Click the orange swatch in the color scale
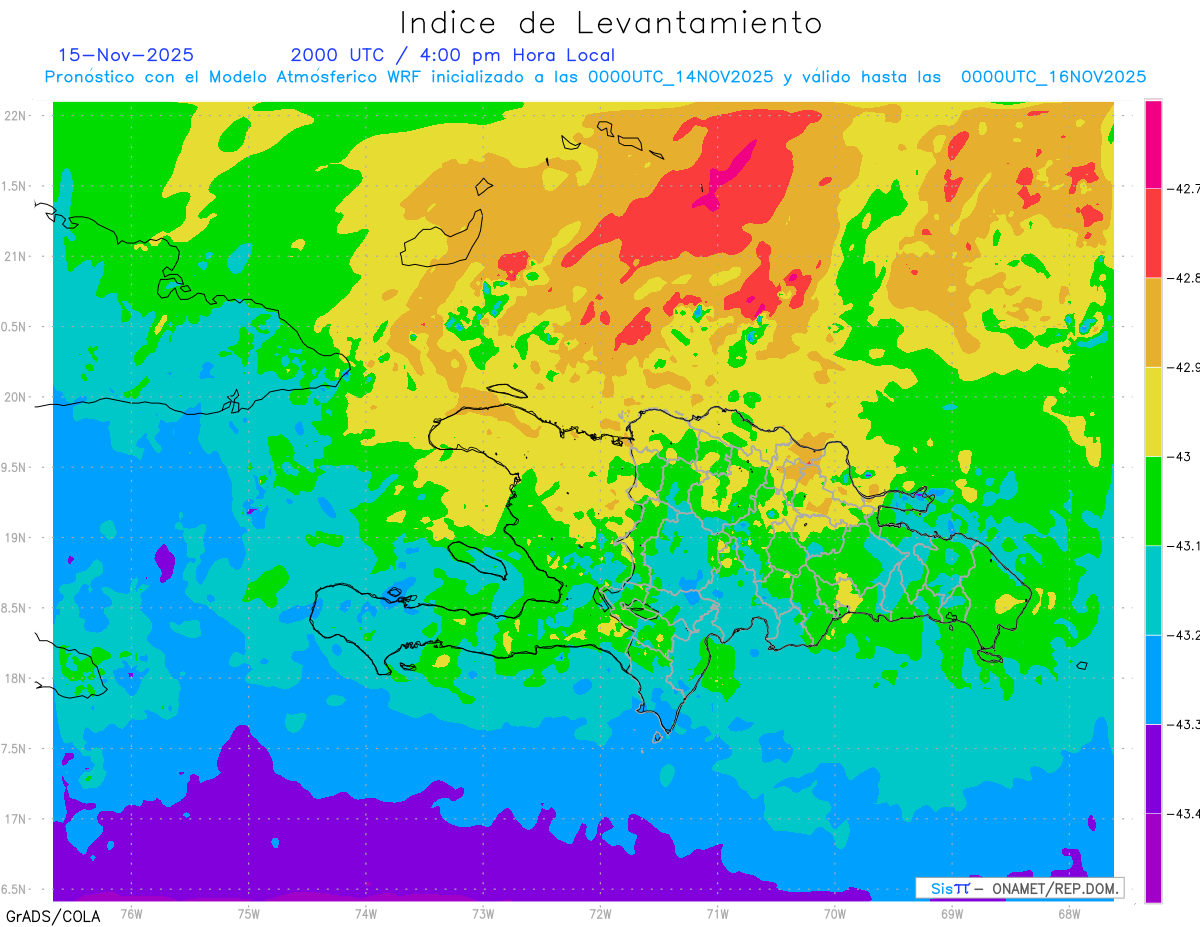Screen dimensions: 1200x927 coord(1153,322)
